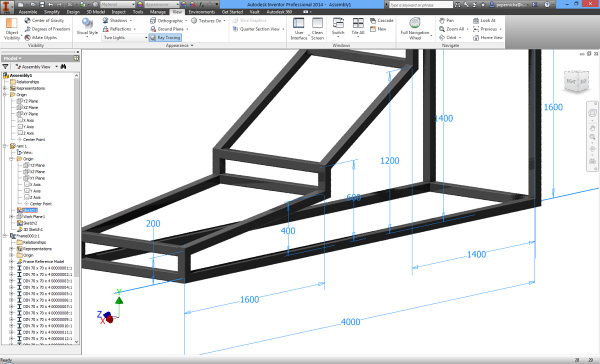
Task: Select Frame Reference Model in browser tree
Action: pyautogui.click(x=43, y=261)
